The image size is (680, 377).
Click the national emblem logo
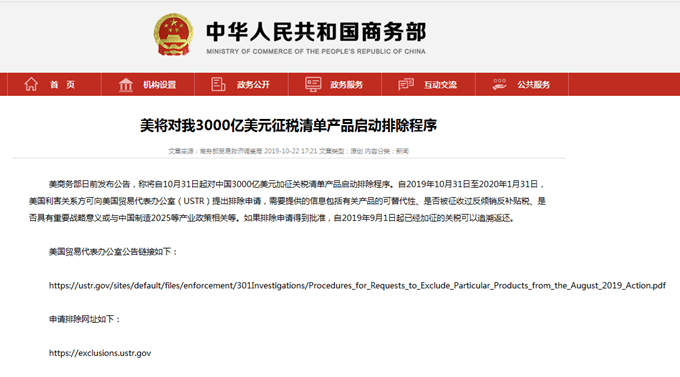(x=173, y=35)
